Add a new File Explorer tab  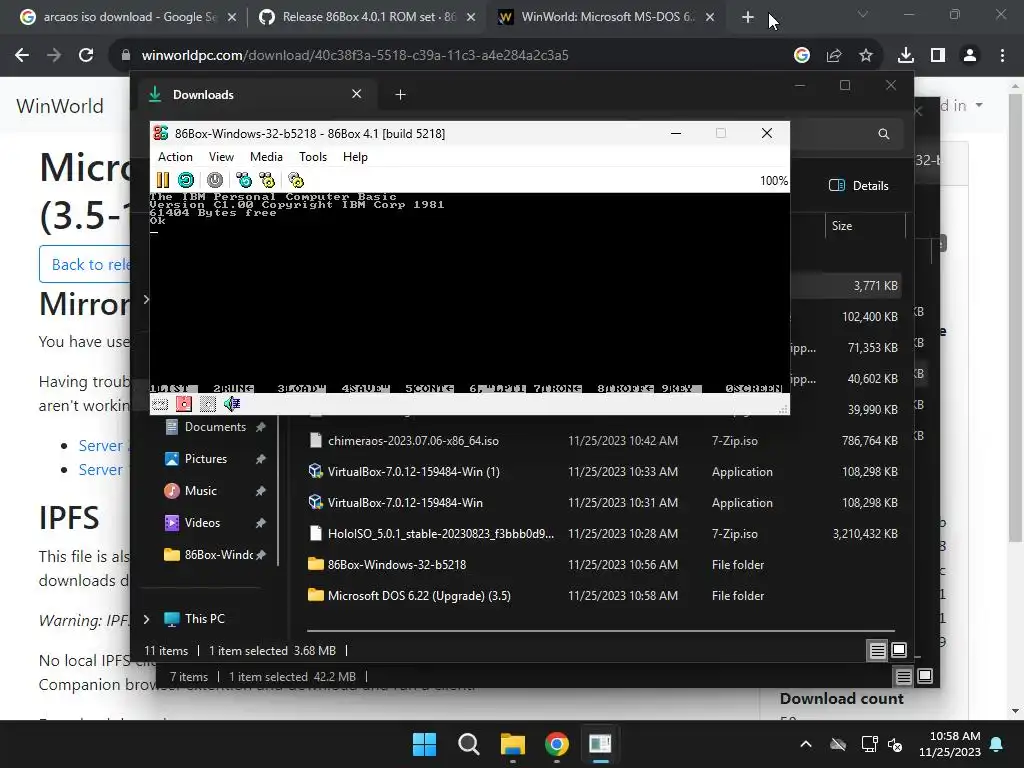[400, 95]
